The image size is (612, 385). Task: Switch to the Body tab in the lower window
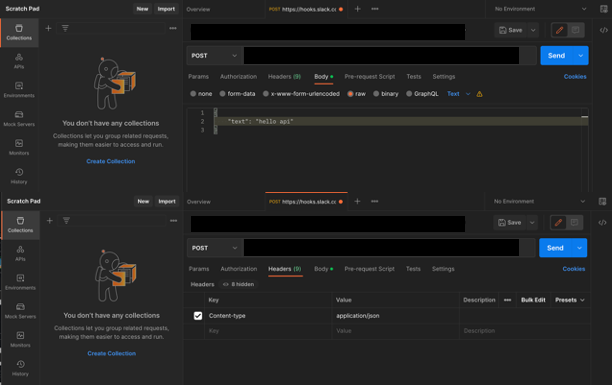[323, 269]
